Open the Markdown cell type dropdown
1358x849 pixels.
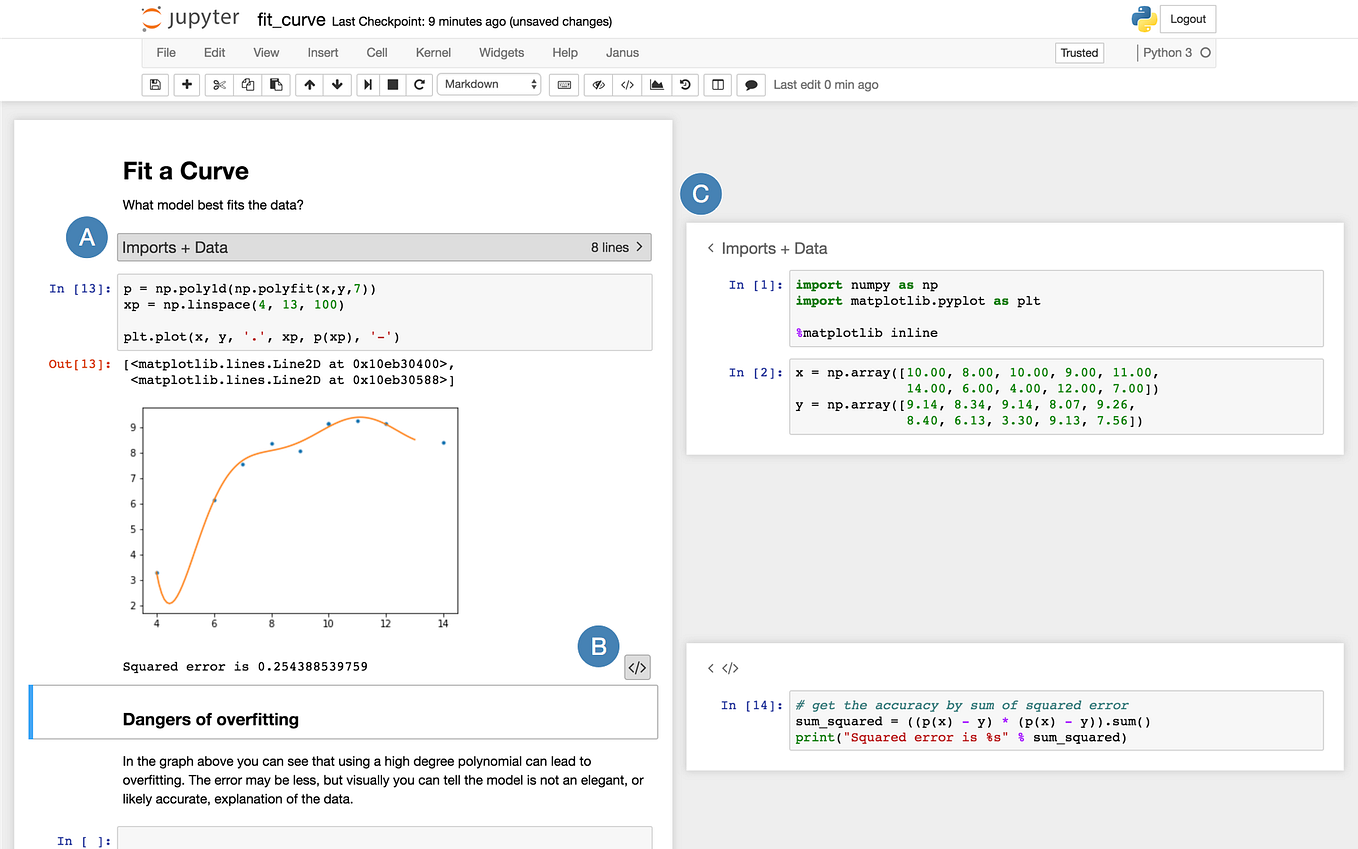click(489, 85)
